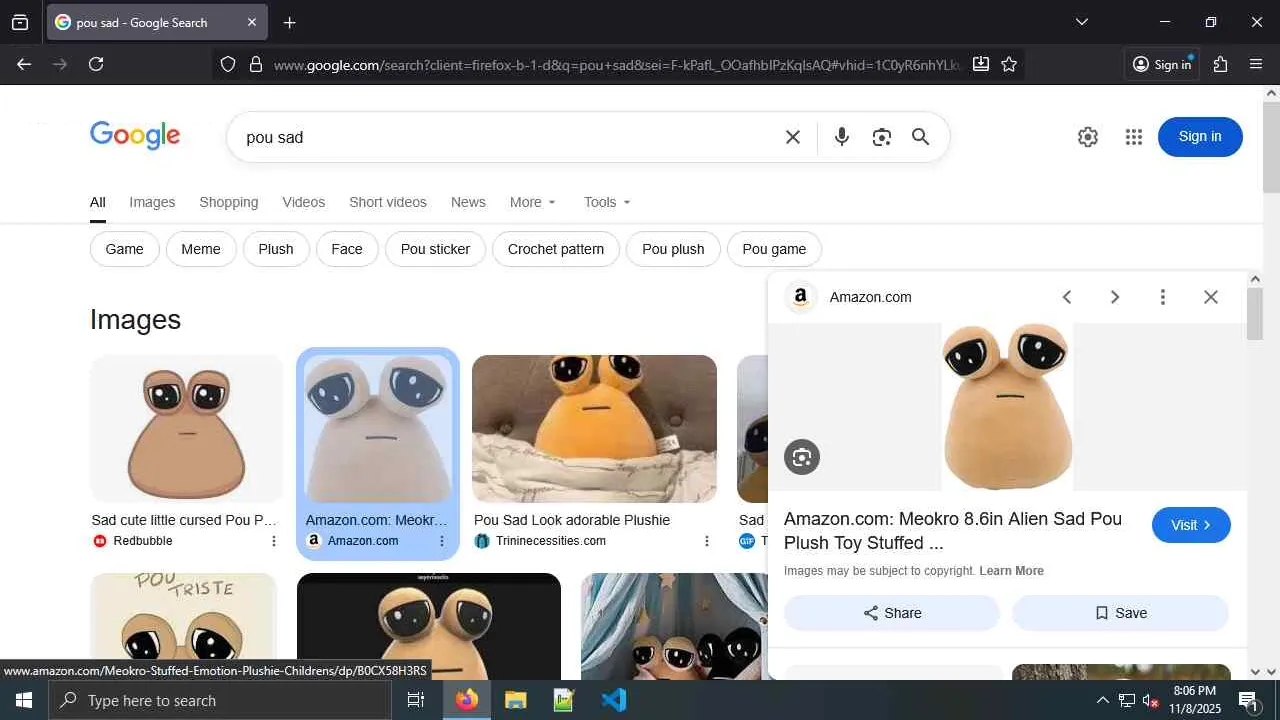Switch to the News tab
The width and height of the screenshot is (1280, 720).
[468, 202]
